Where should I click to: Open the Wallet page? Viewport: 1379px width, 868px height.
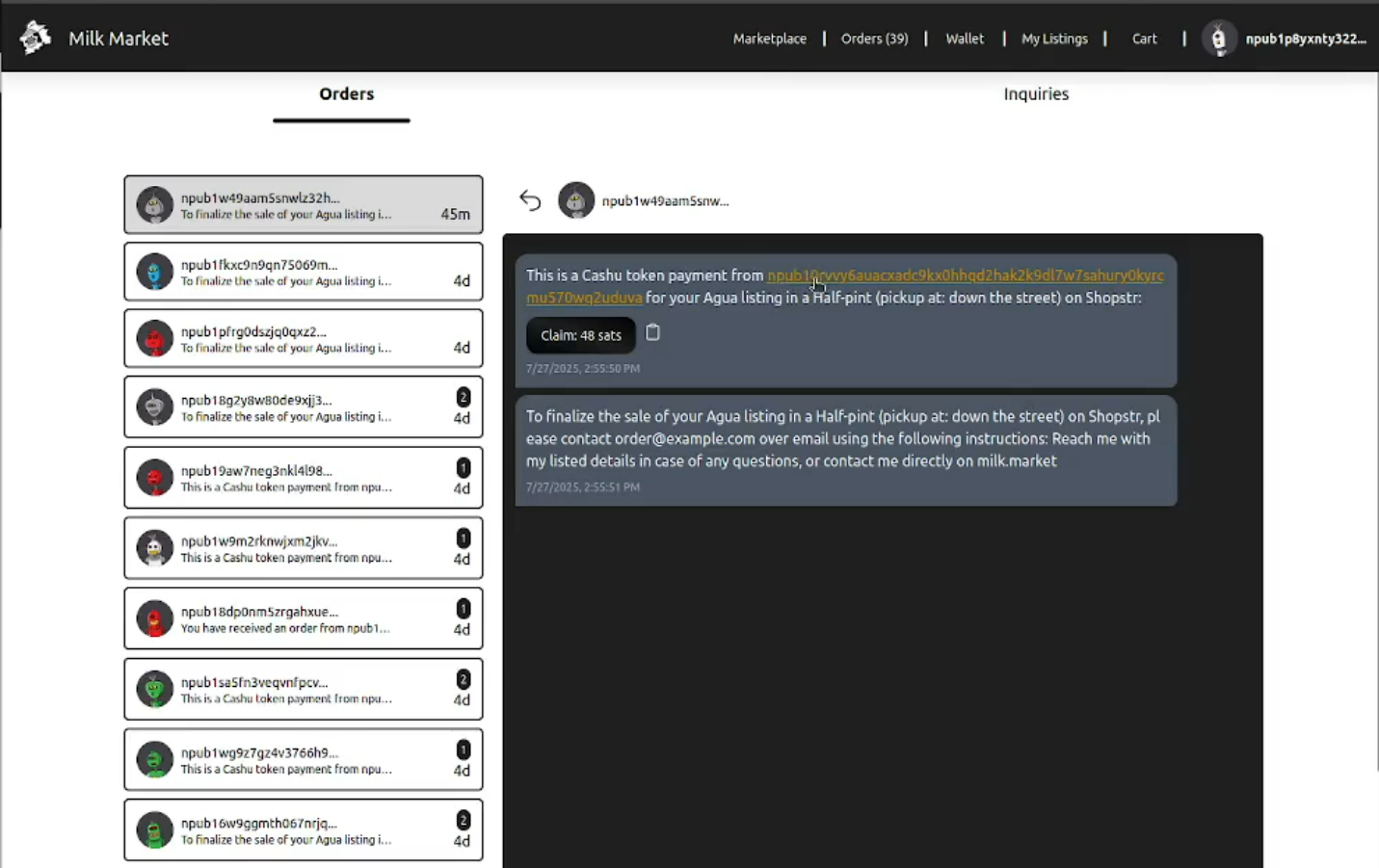pyautogui.click(x=964, y=39)
